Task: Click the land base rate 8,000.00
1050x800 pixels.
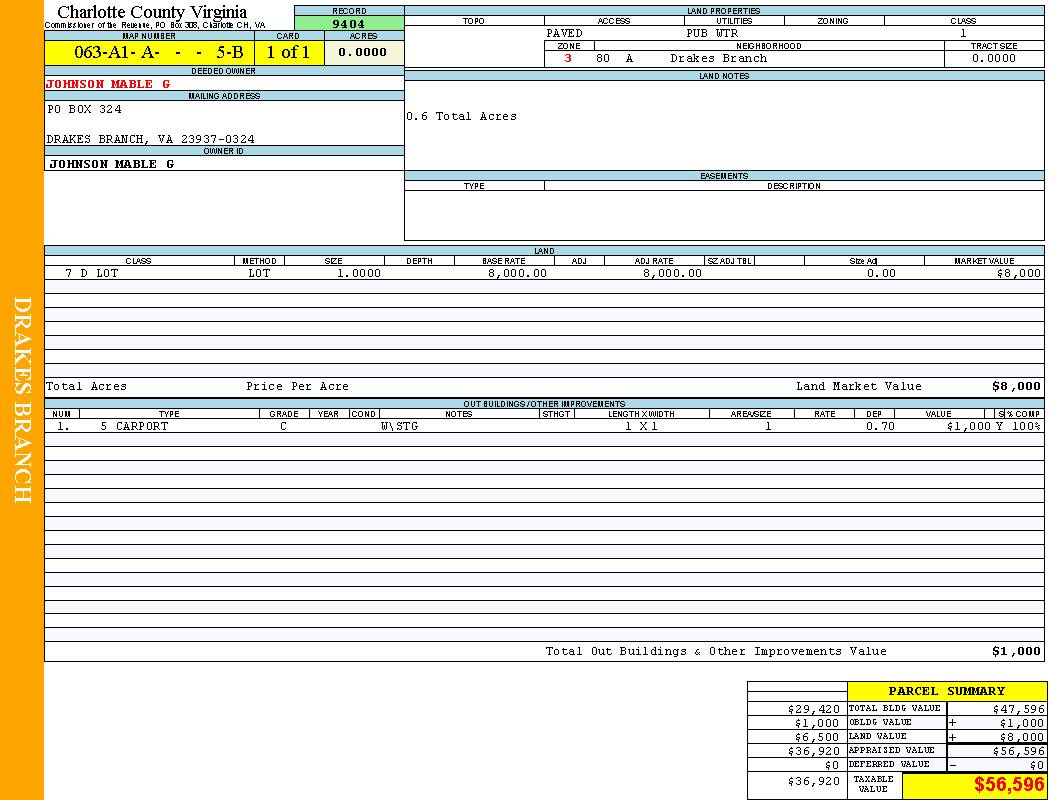Action: tap(517, 273)
